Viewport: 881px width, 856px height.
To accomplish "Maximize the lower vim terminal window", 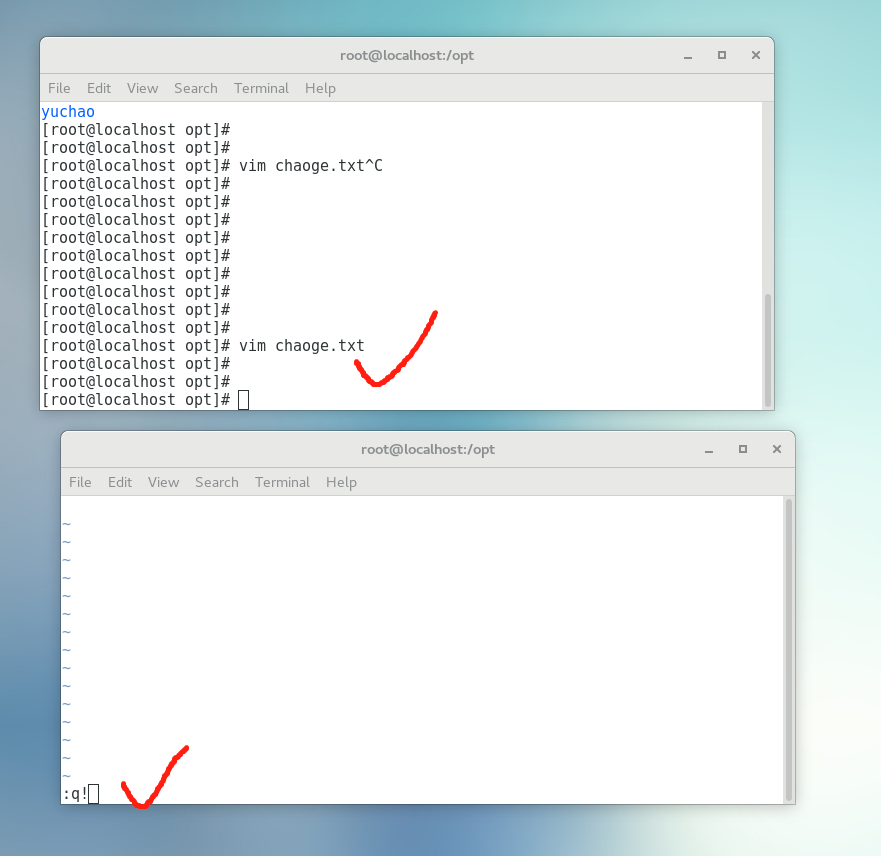I will 742,450.
